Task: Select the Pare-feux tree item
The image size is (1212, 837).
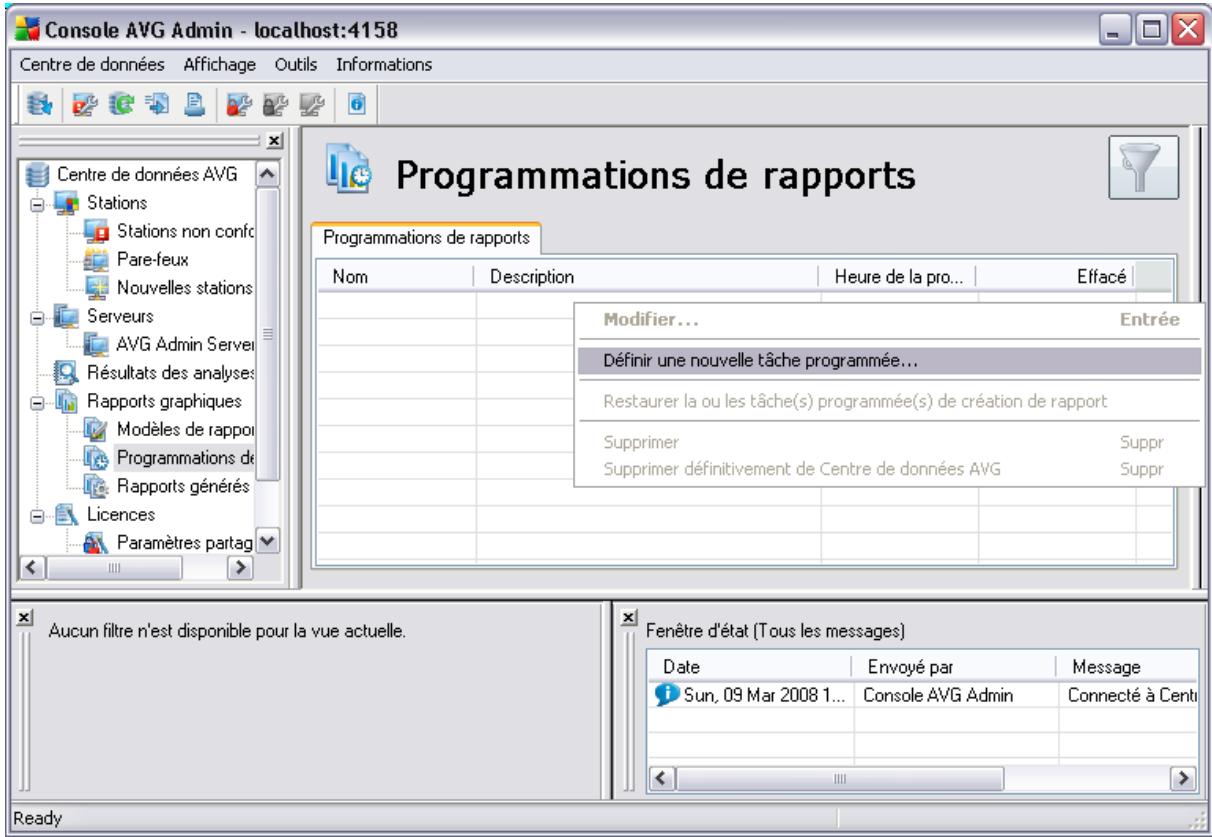Action: 154,261
